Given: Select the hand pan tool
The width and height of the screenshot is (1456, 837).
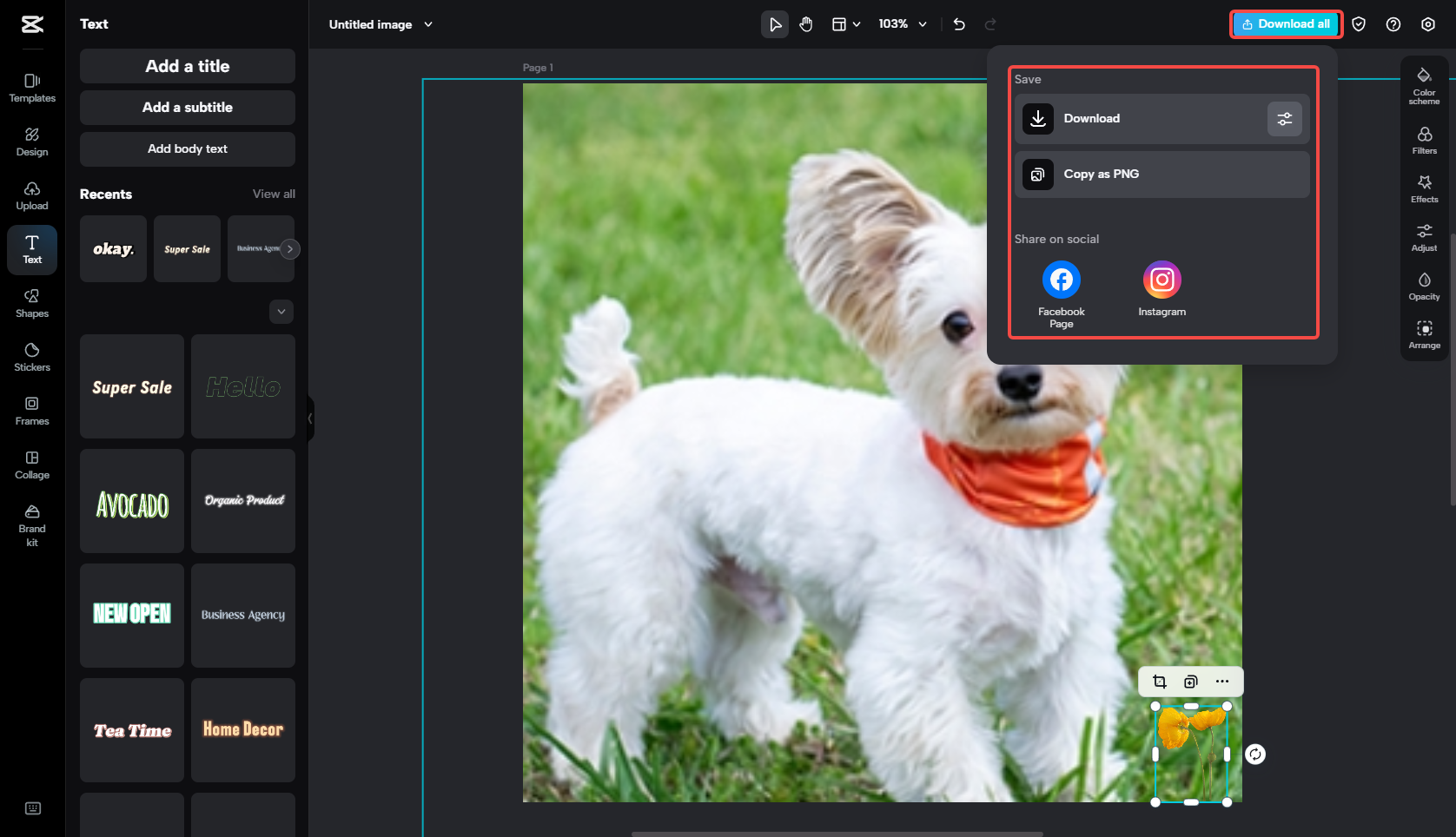Looking at the screenshot, I should tap(806, 24).
